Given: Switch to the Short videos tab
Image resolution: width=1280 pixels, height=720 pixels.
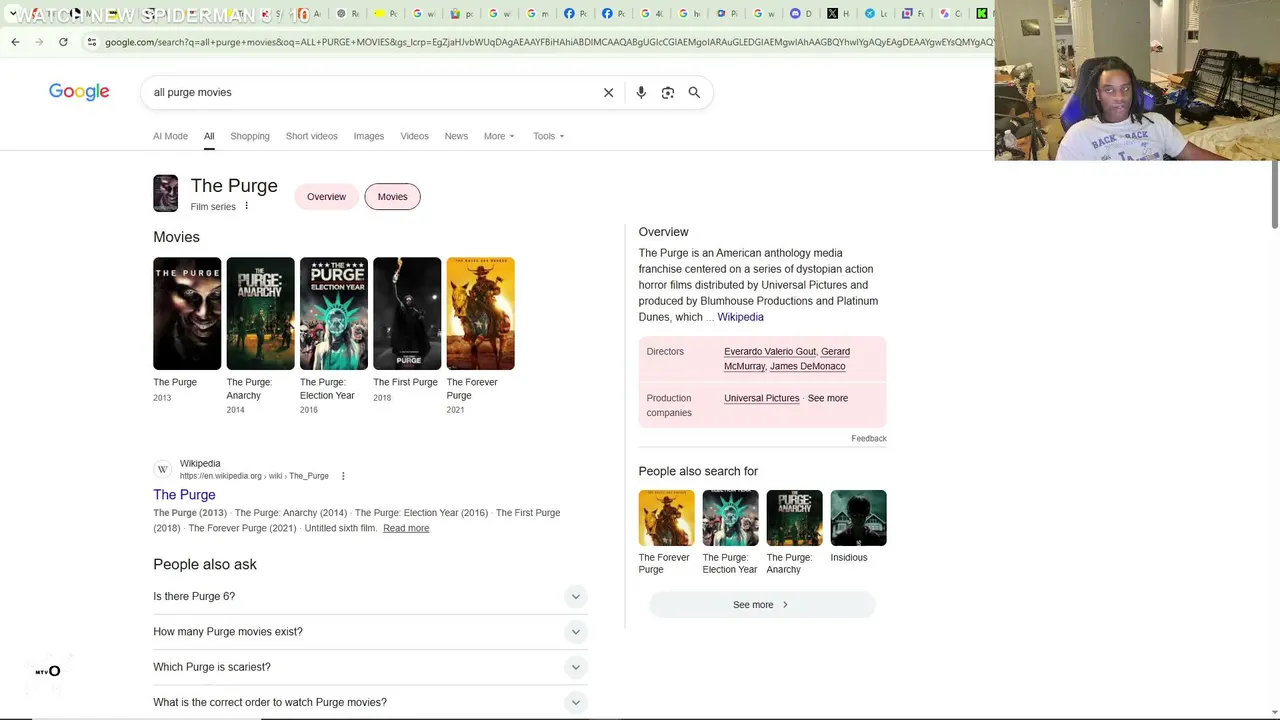Looking at the screenshot, I should tap(312, 136).
